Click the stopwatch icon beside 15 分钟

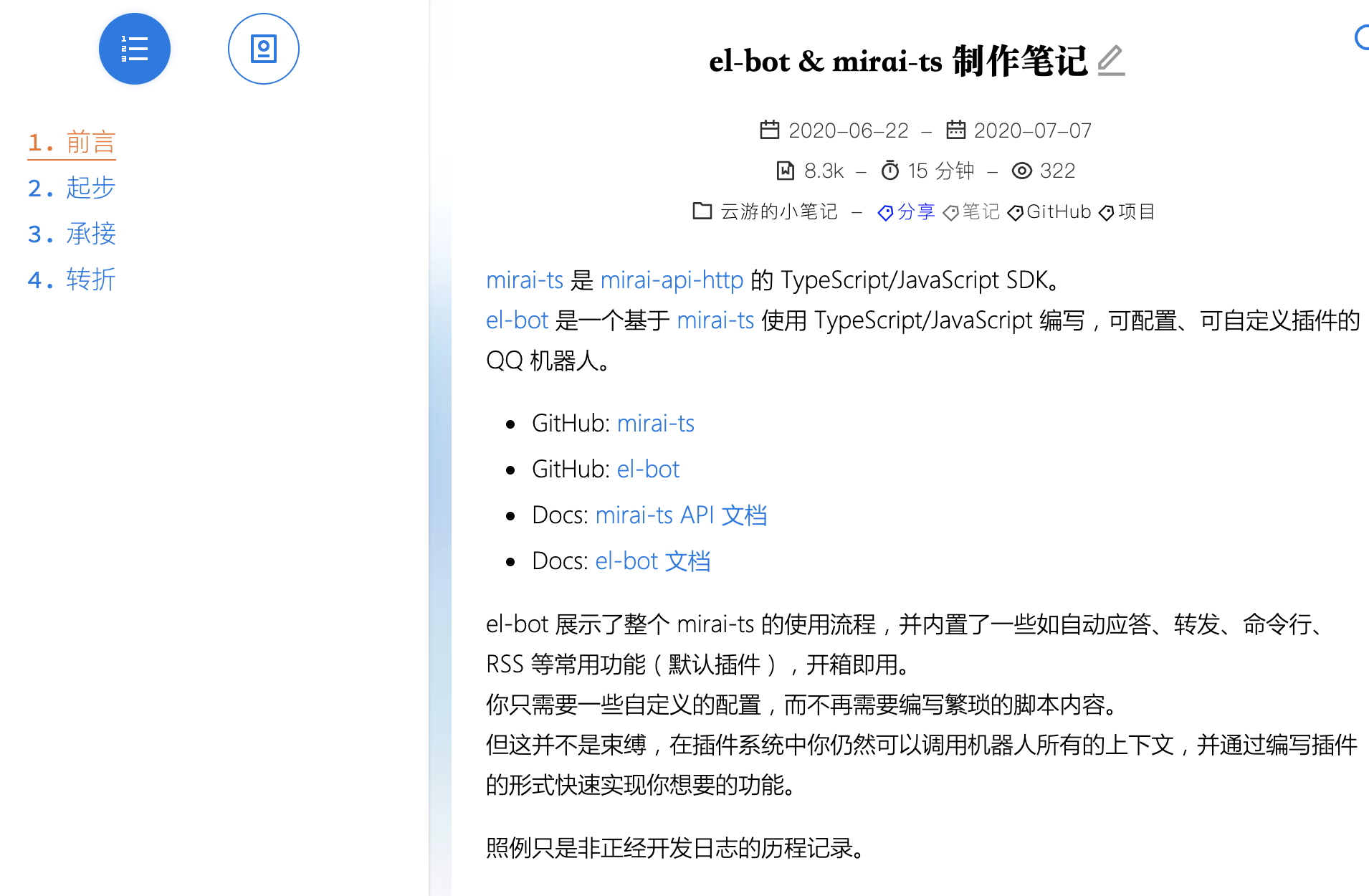pyautogui.click(x=890, y=171)
